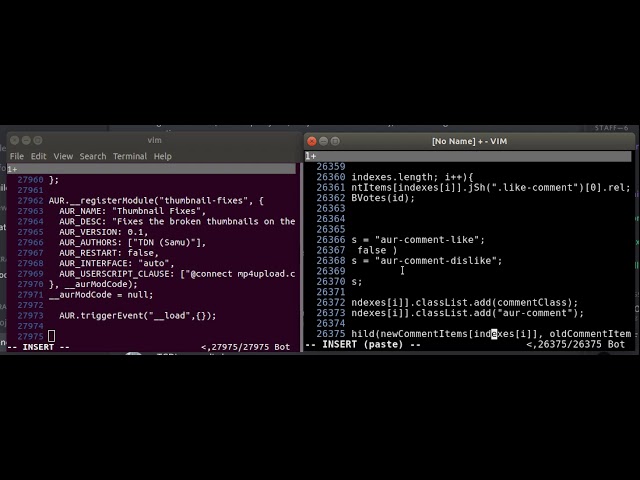Minimize the left vim terminal window
This screenshot has height=480, width=640.
(26, 140)
